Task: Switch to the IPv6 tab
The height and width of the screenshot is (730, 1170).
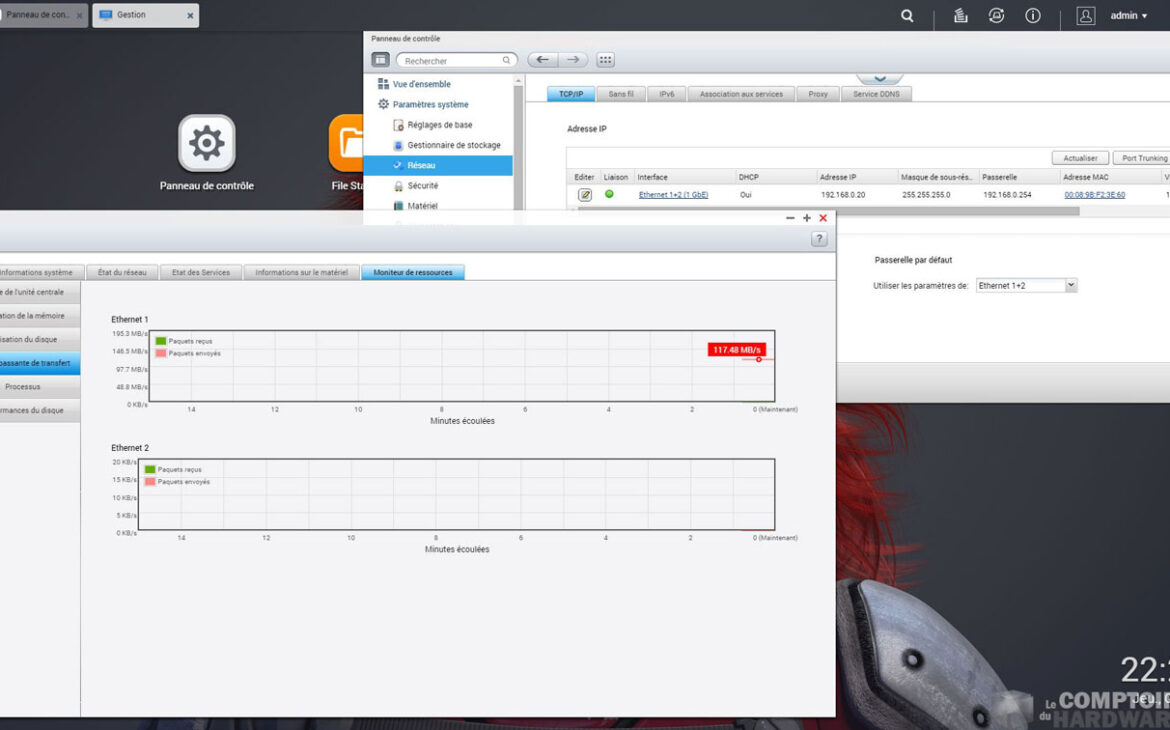Action: pos(666,94)
